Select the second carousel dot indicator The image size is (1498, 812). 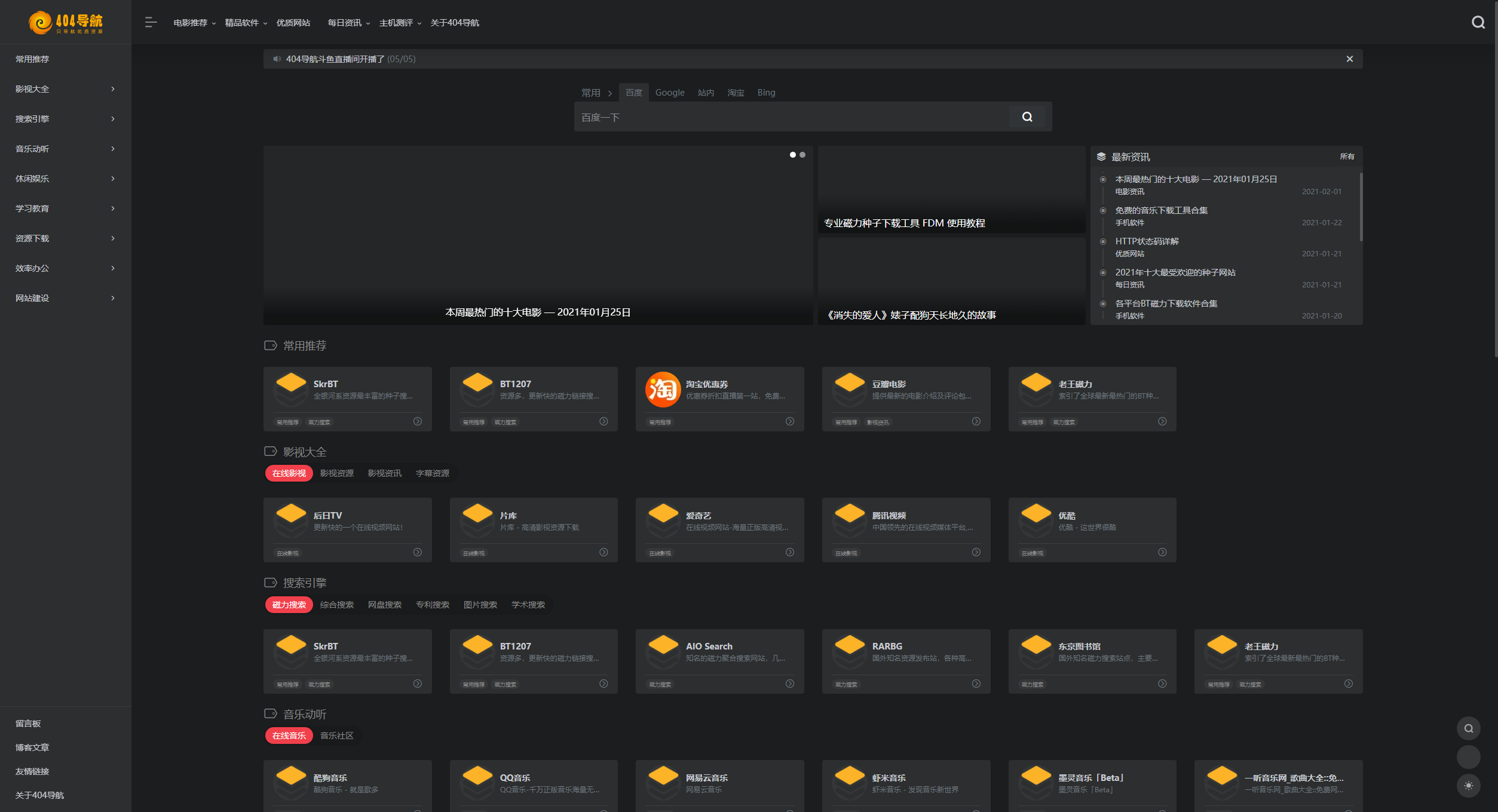coord(802,155)
